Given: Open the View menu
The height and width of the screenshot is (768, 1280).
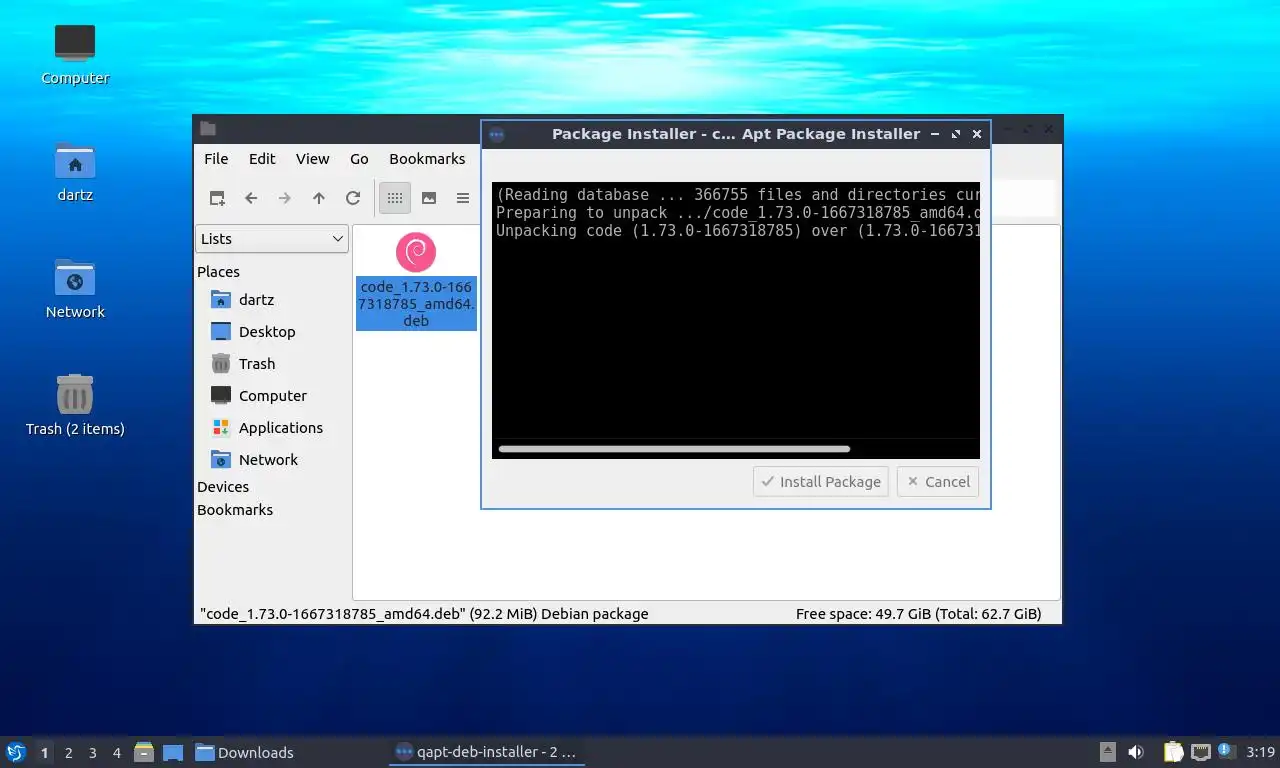Looking at the screenshot, I should coord(312,159).
